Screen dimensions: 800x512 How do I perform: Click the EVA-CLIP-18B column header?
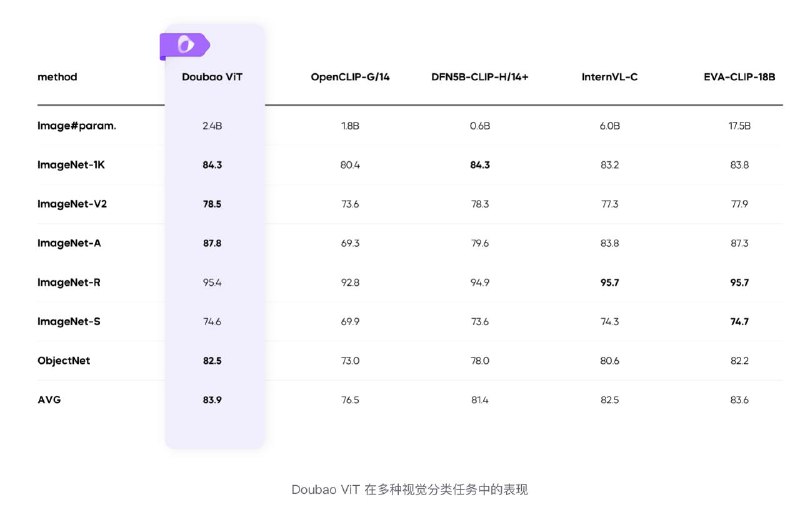(739, 77)
